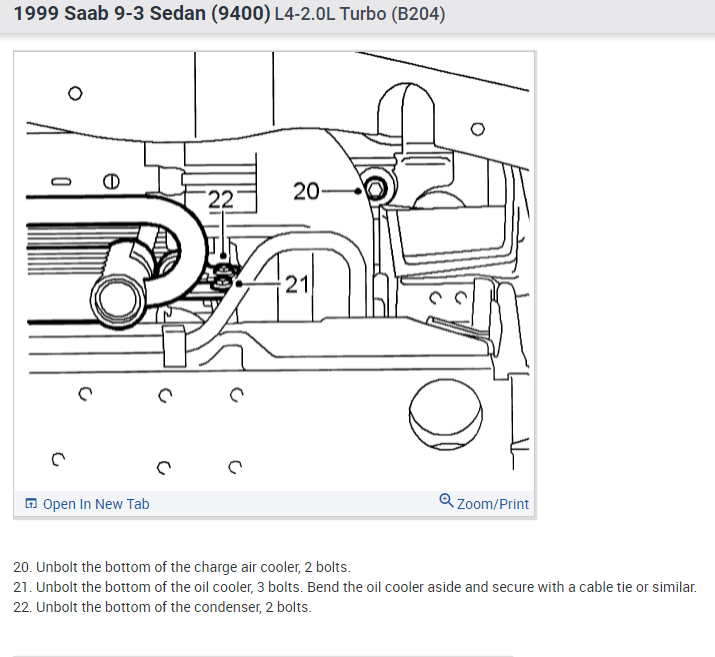Click the small hole at diagram top-left
The image size is (715, 657).
(75, 93)
